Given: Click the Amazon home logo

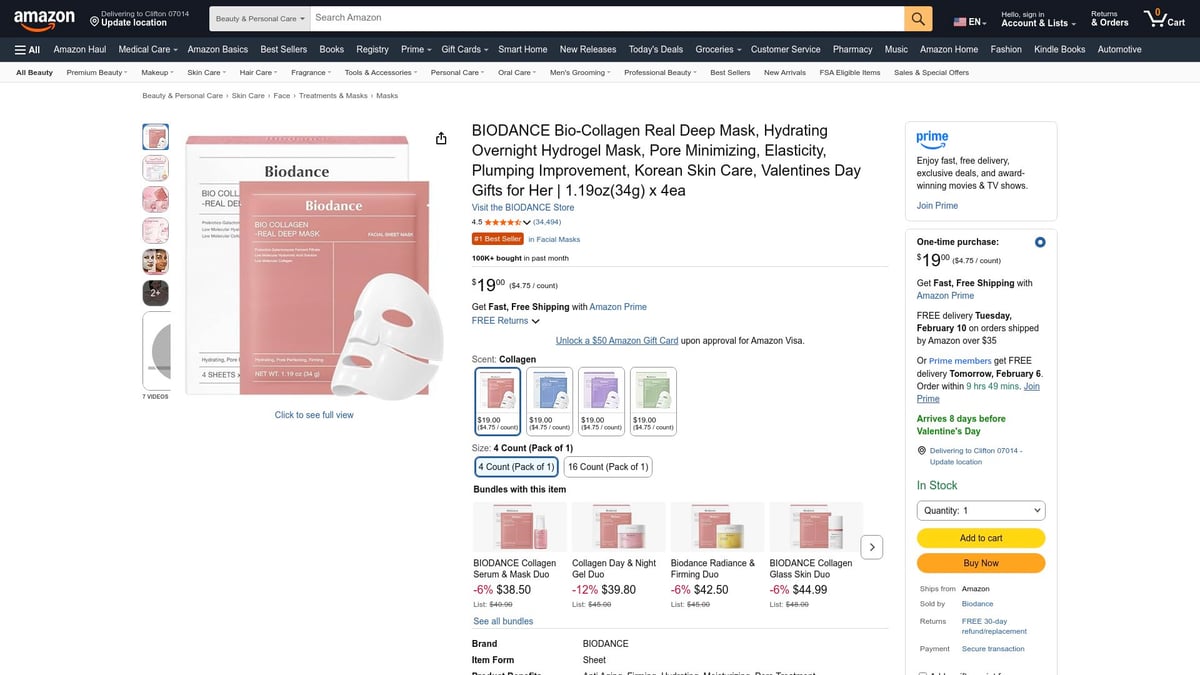Looking at the screenshot, I should tap(44, 18).
